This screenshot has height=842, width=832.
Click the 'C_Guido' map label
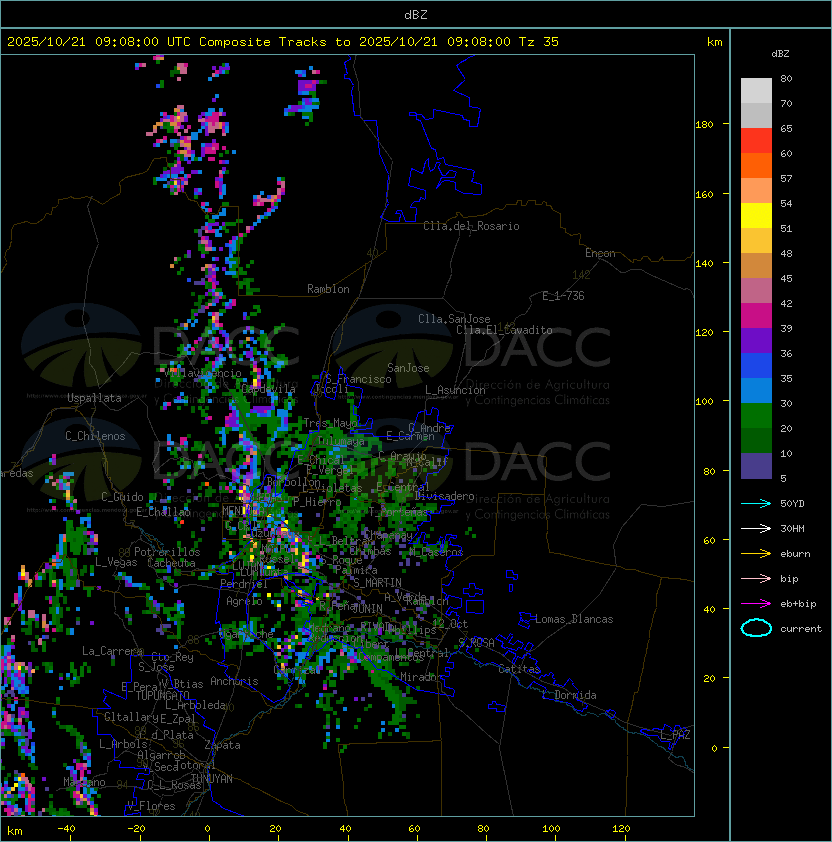[x=122, y=497]
